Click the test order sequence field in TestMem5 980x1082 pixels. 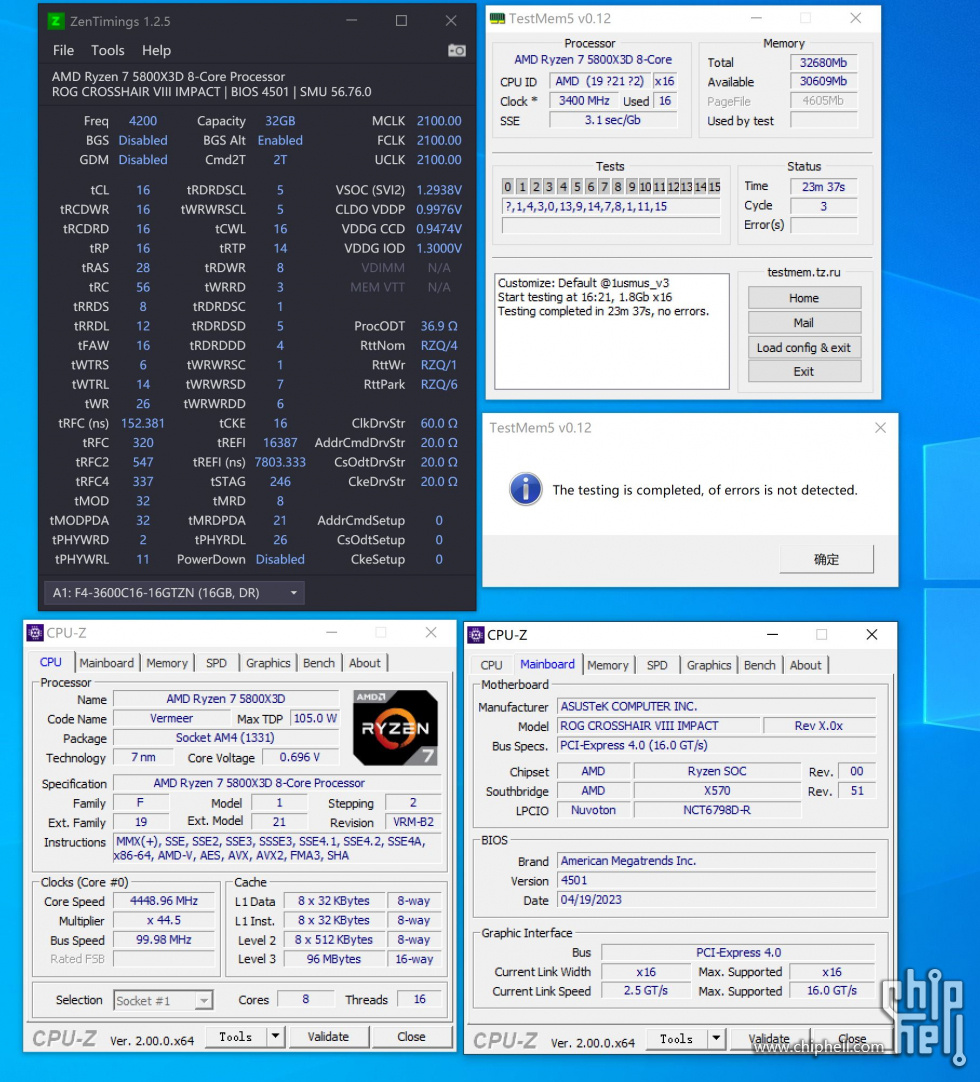(x=611, y=206)
